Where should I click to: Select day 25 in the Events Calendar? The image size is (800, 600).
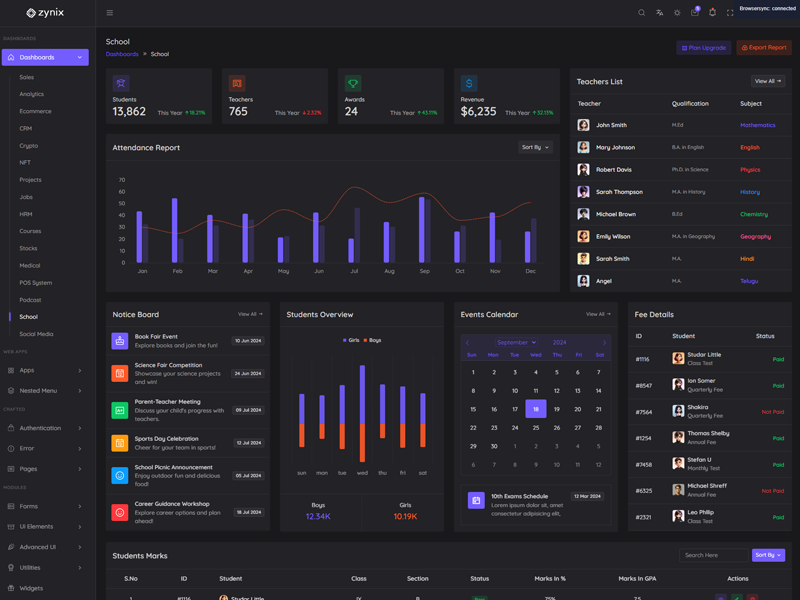point(536,427)
